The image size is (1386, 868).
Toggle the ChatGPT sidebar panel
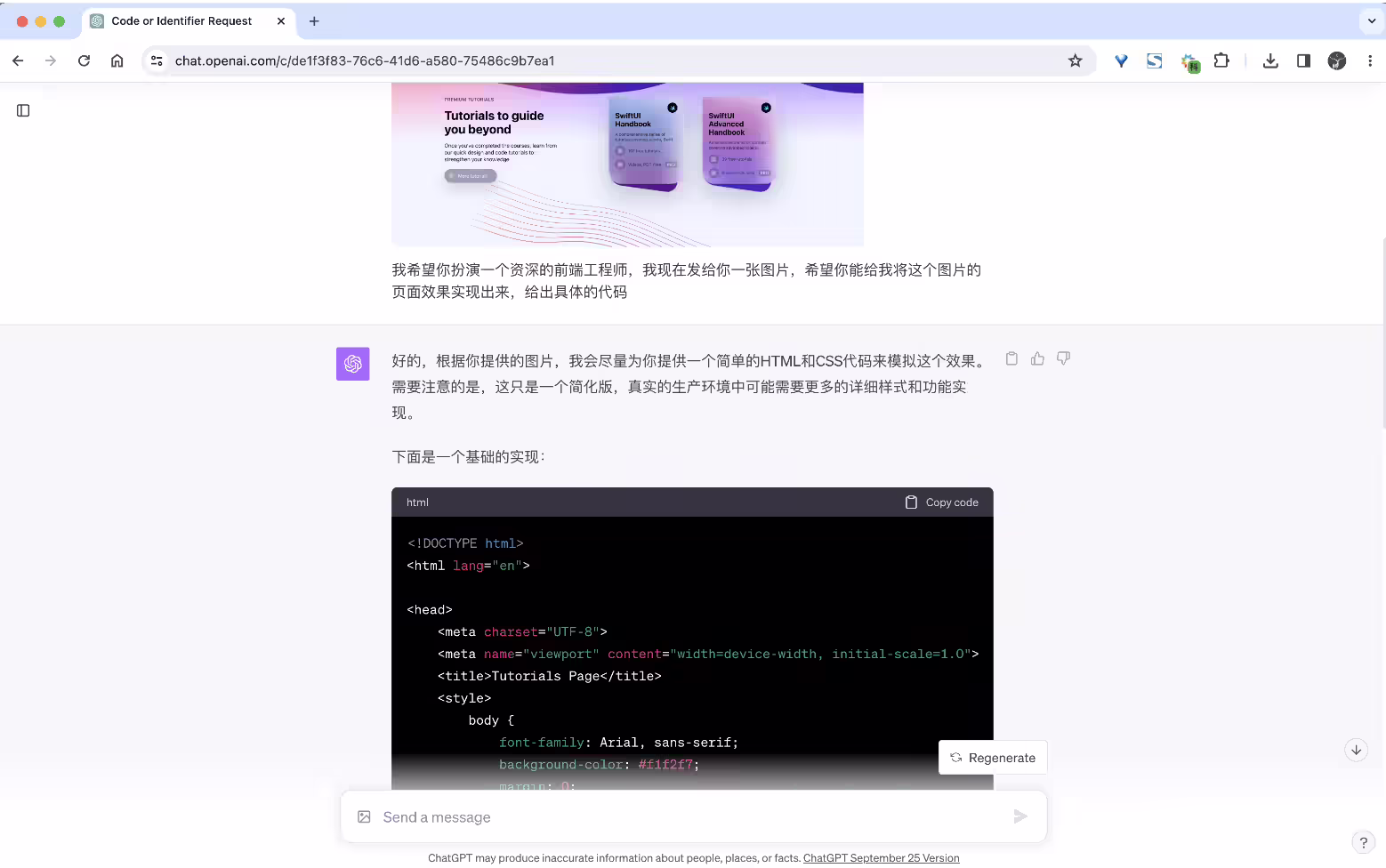point(23,110)
